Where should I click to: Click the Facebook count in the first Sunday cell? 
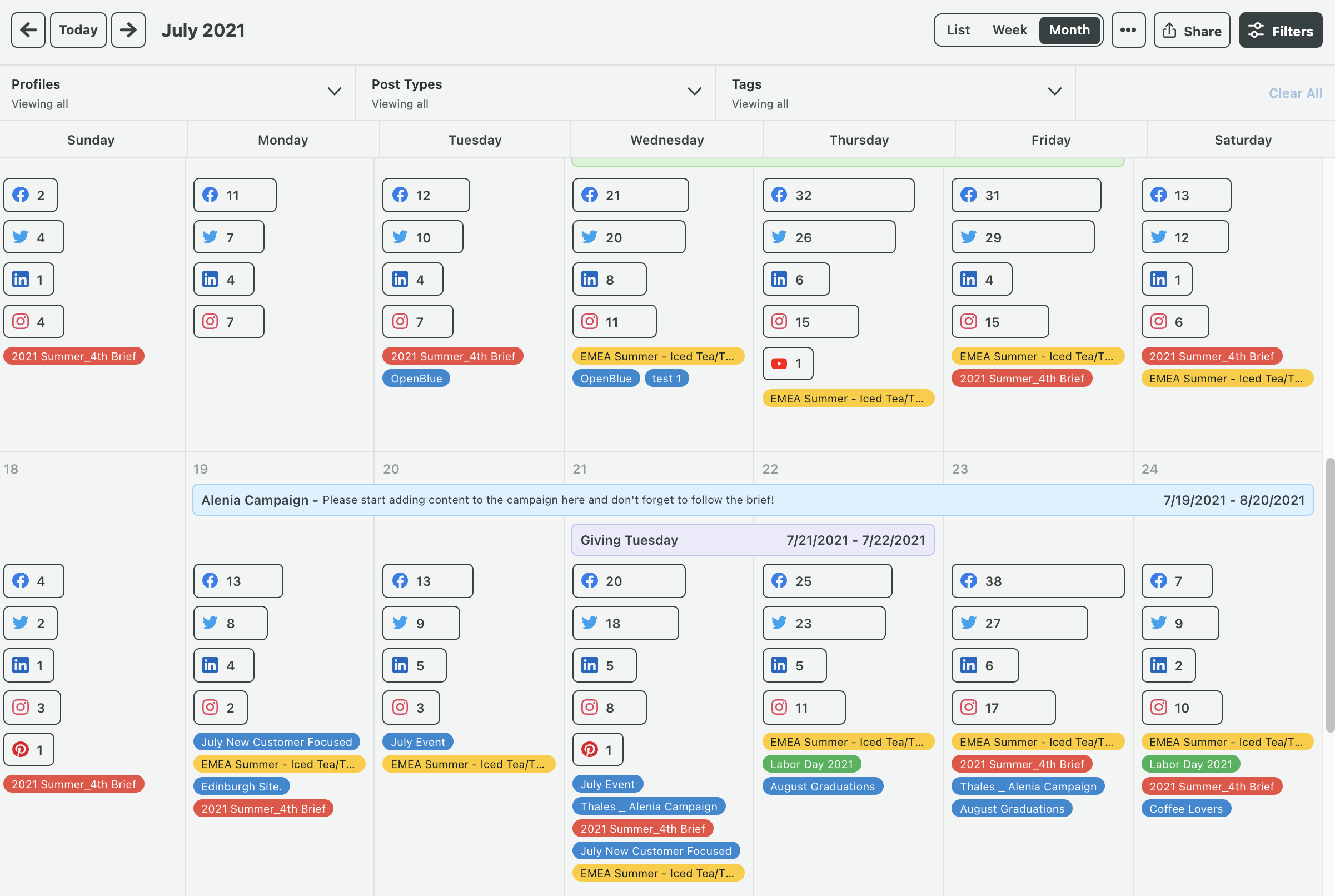(30, 195)
